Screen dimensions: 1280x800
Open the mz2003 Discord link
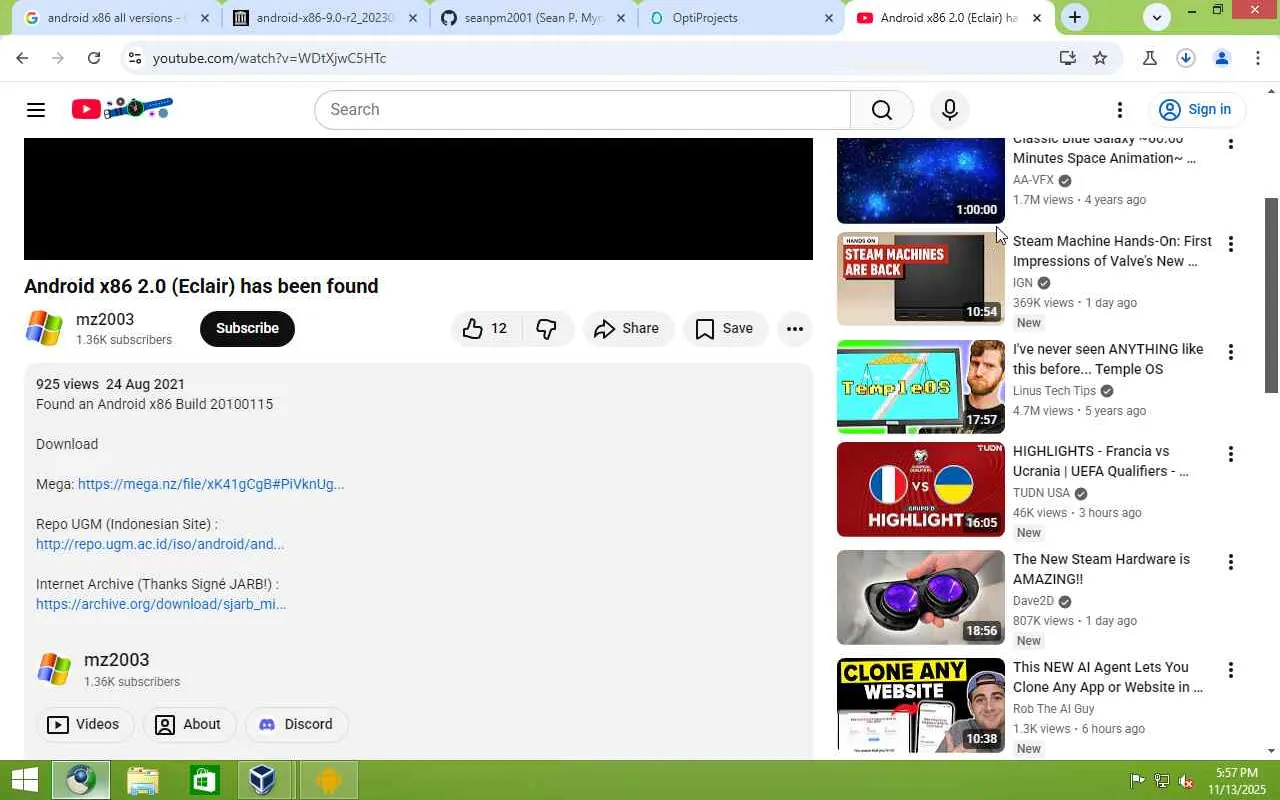click(x=296, y=724)
